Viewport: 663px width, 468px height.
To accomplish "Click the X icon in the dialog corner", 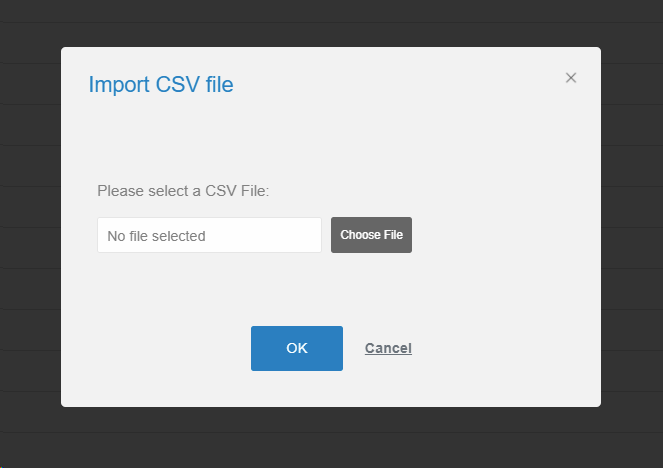I will click(x=571, y=78).
